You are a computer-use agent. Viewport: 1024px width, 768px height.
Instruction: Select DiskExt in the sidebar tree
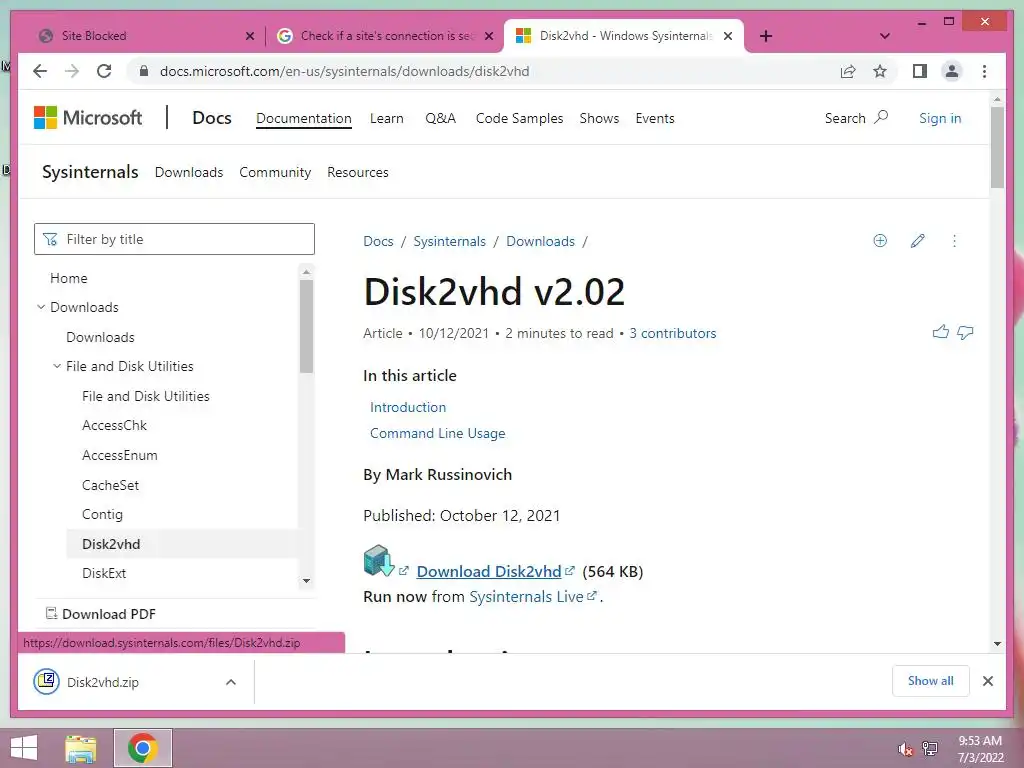point(104,573)
